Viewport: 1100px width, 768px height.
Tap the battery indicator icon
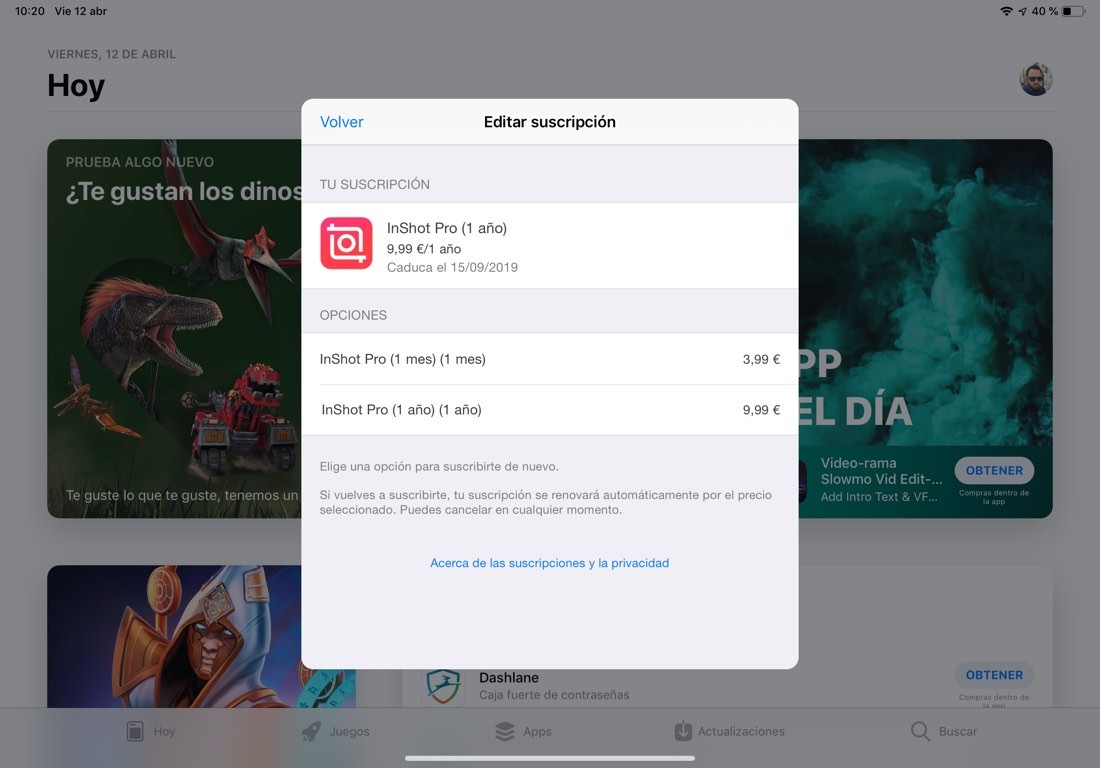coord(1073,11)
